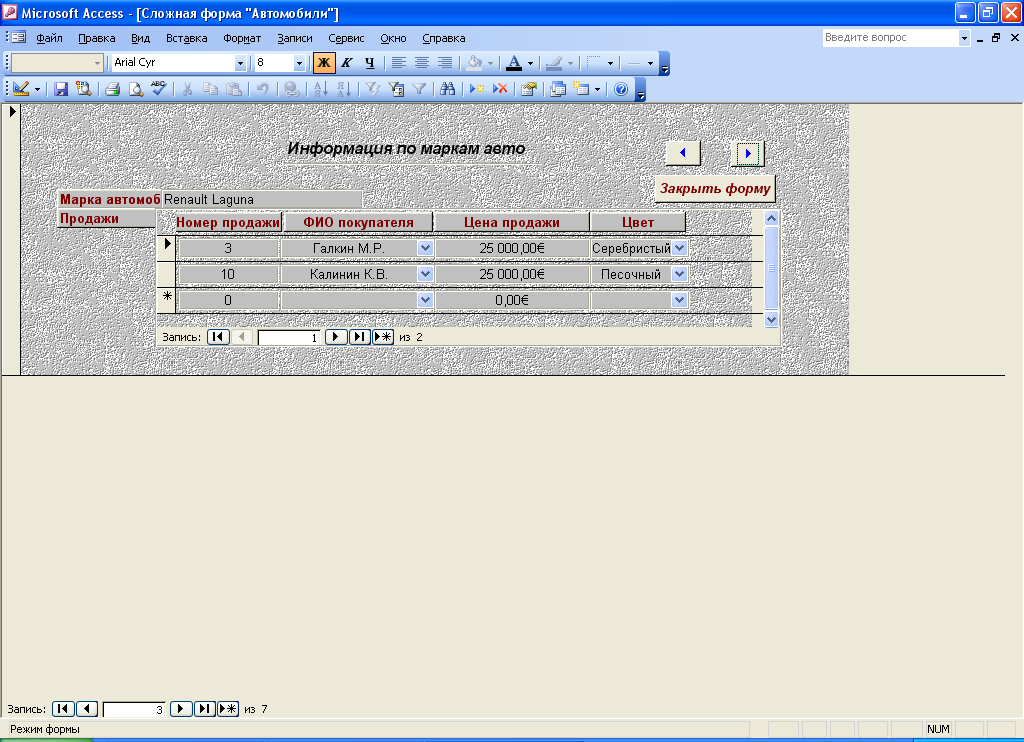Viewport: 1024px width, 742px height.
Task: Click the Apply Filter funnel icon
Action: tap(419, 89)
